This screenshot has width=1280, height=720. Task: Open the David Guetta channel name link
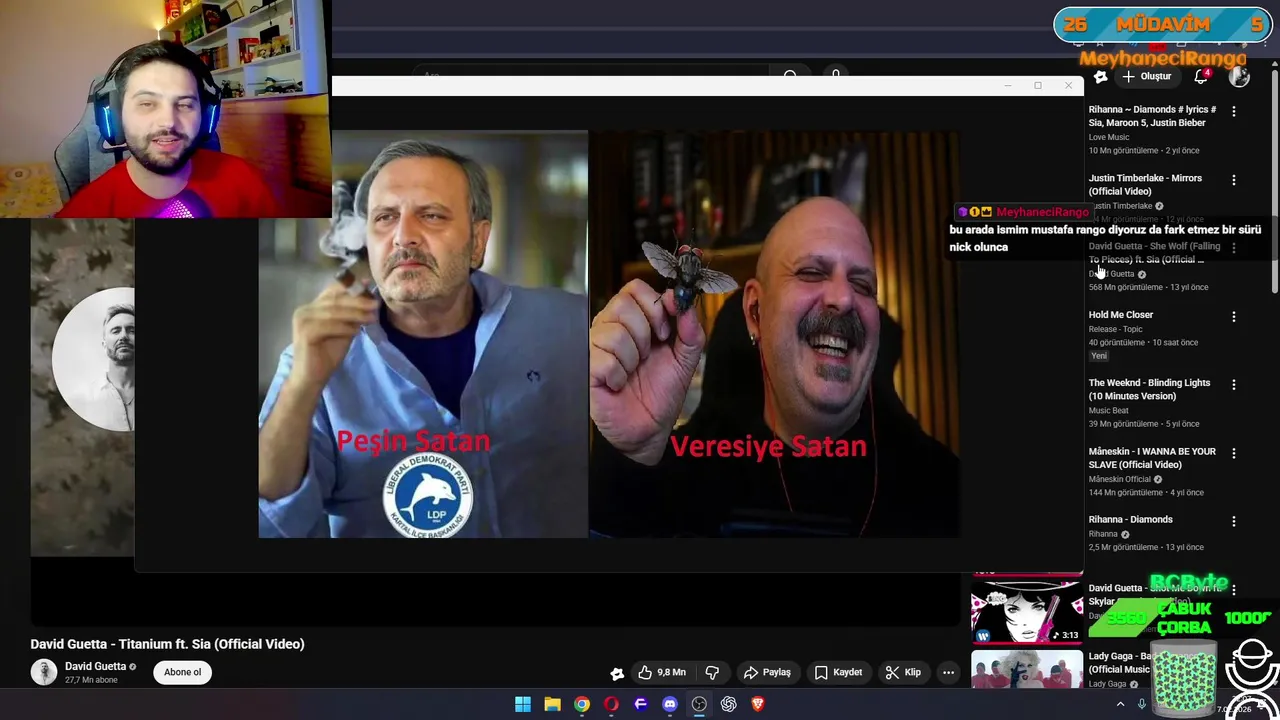coord(96,666)
